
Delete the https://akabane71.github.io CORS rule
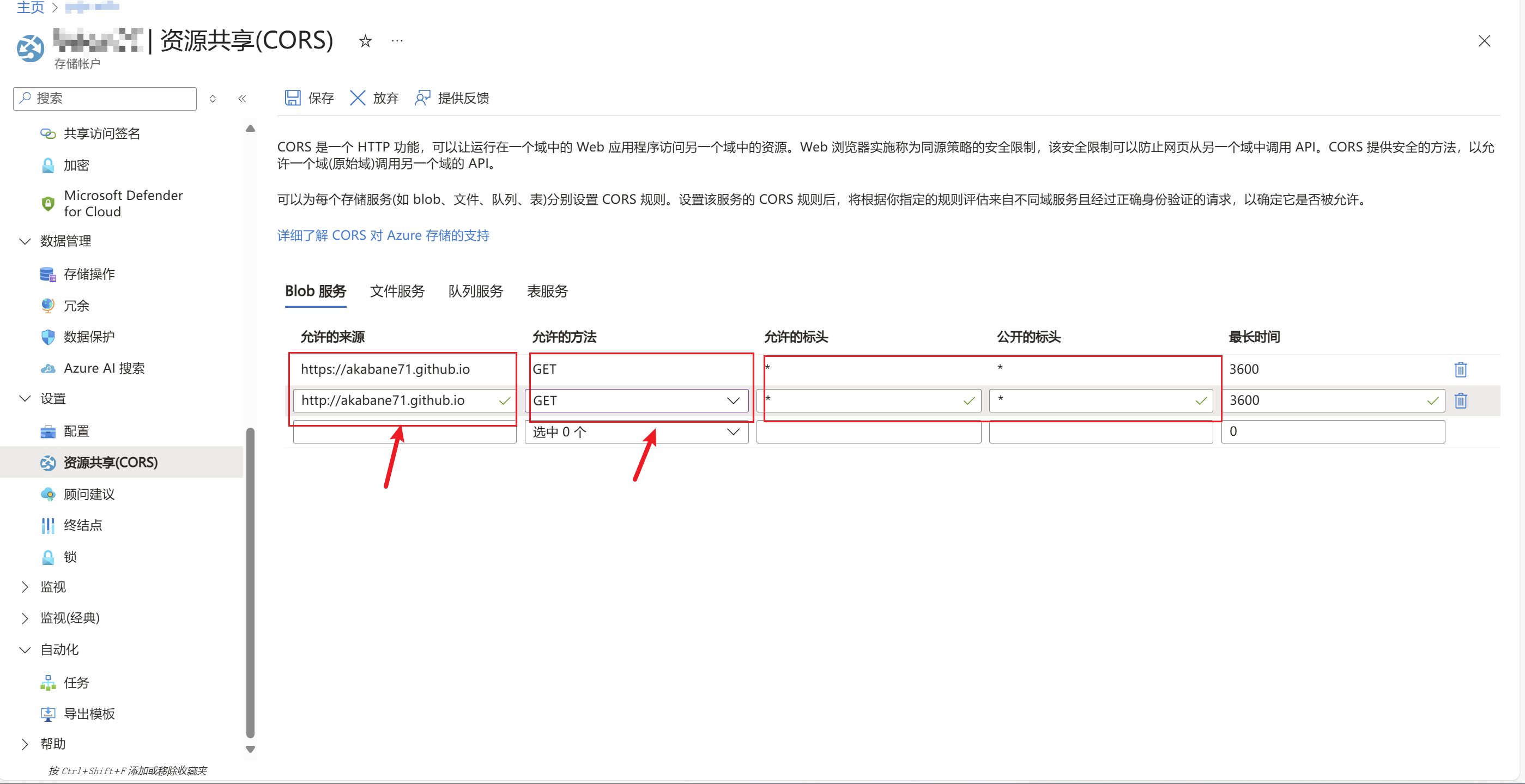1460,369
